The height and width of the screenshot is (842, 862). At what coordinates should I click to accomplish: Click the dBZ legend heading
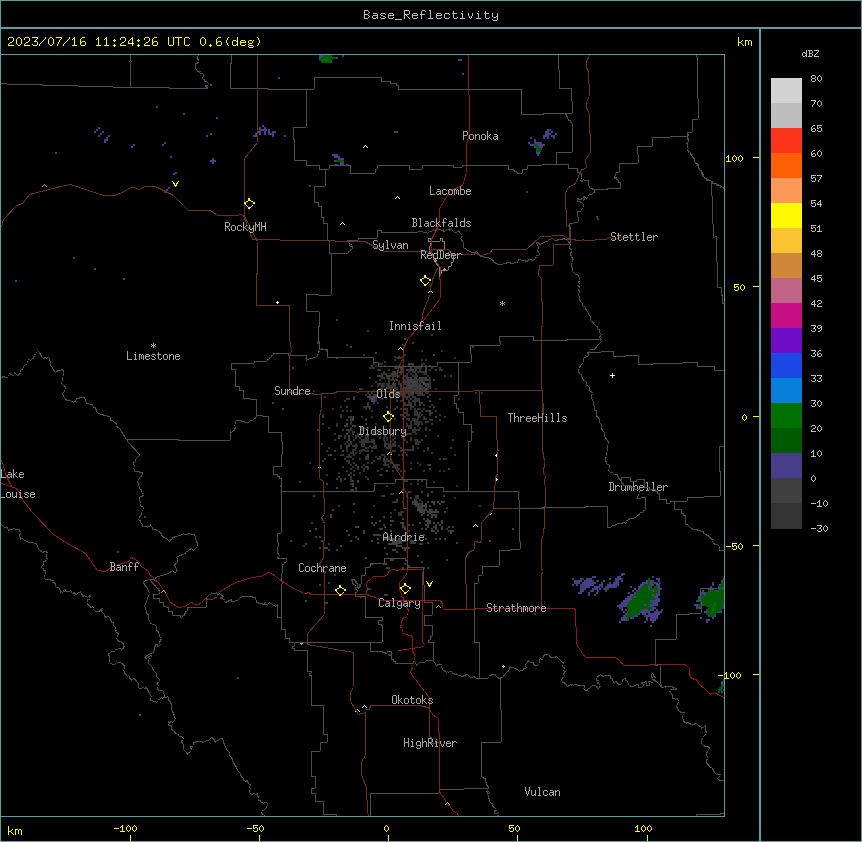coord(810,53)
